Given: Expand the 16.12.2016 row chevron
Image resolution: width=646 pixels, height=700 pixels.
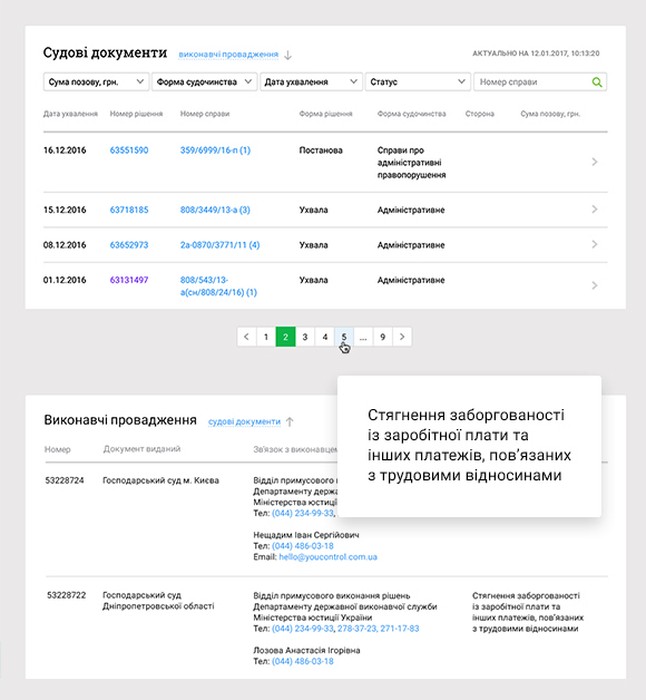Looking at the screenshot, I should (x=594, y=162).
